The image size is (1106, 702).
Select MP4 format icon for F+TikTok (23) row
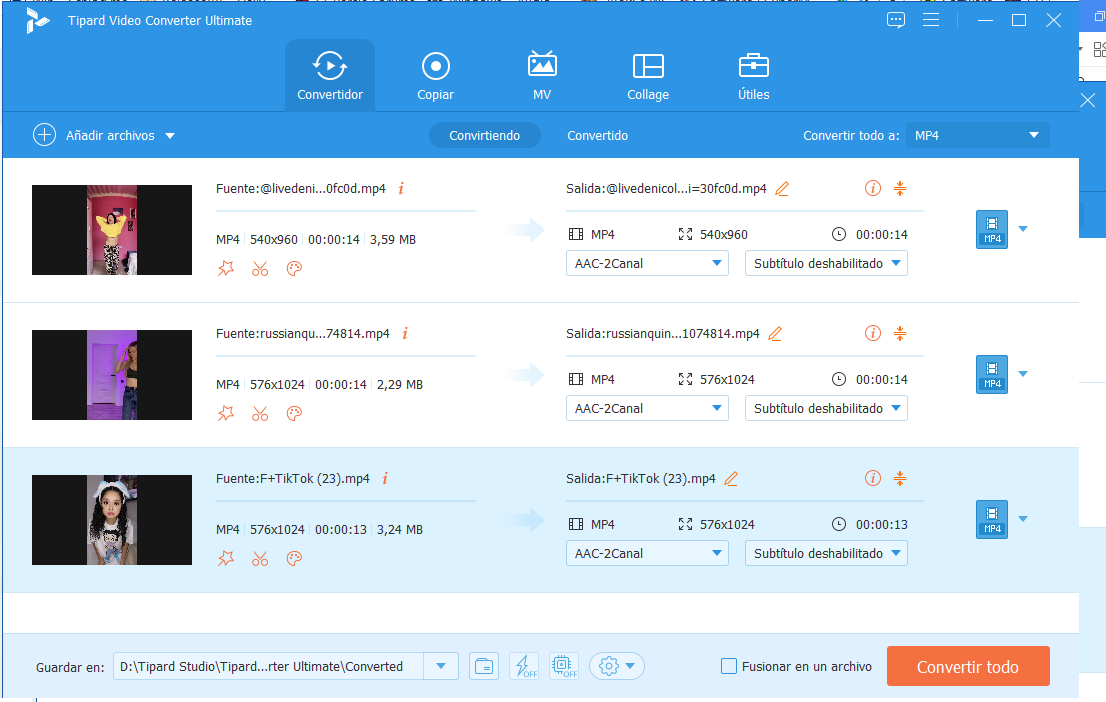click(992, 520)
